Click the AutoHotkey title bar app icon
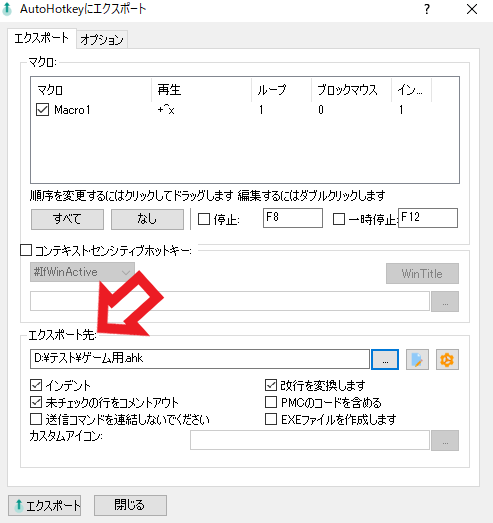This screenshot has width=493, height=523. click(x=7, y=9)
